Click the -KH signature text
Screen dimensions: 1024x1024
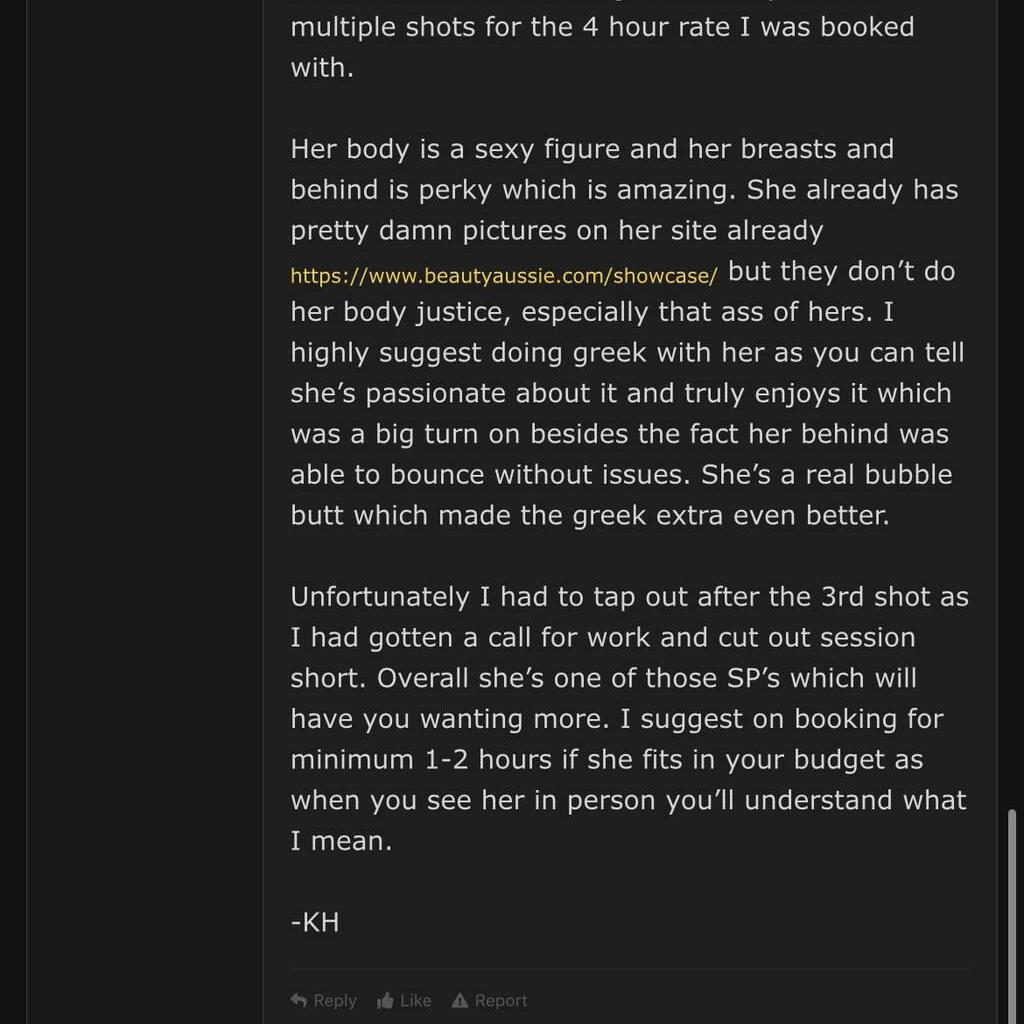coord(315,921)
